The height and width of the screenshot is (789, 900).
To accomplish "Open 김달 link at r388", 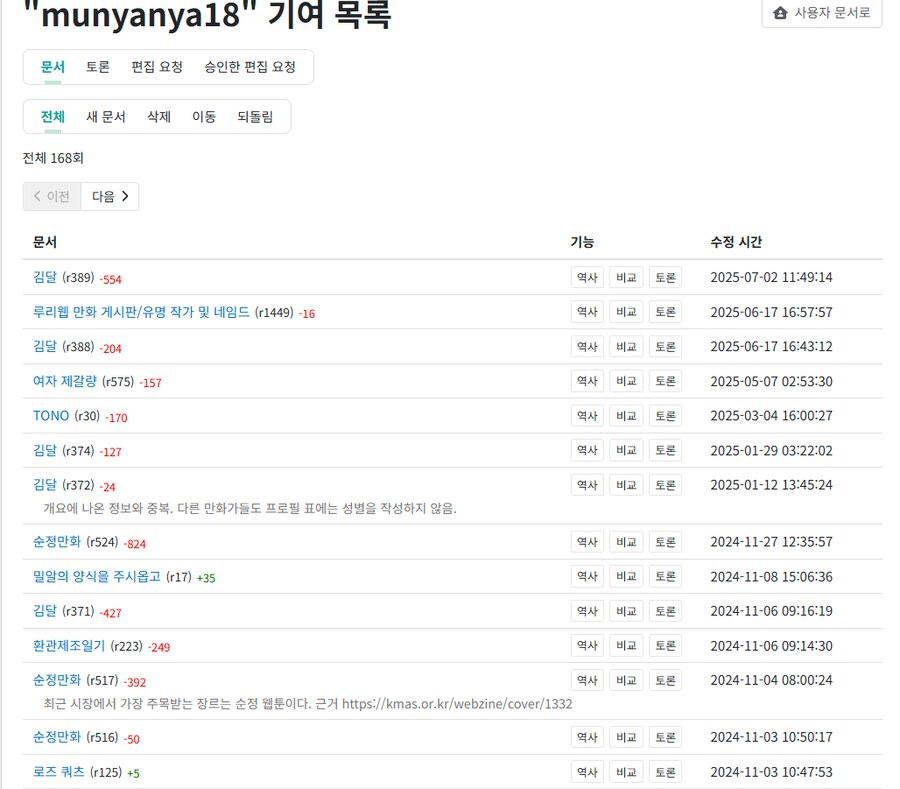I will [x=45, y=347].
